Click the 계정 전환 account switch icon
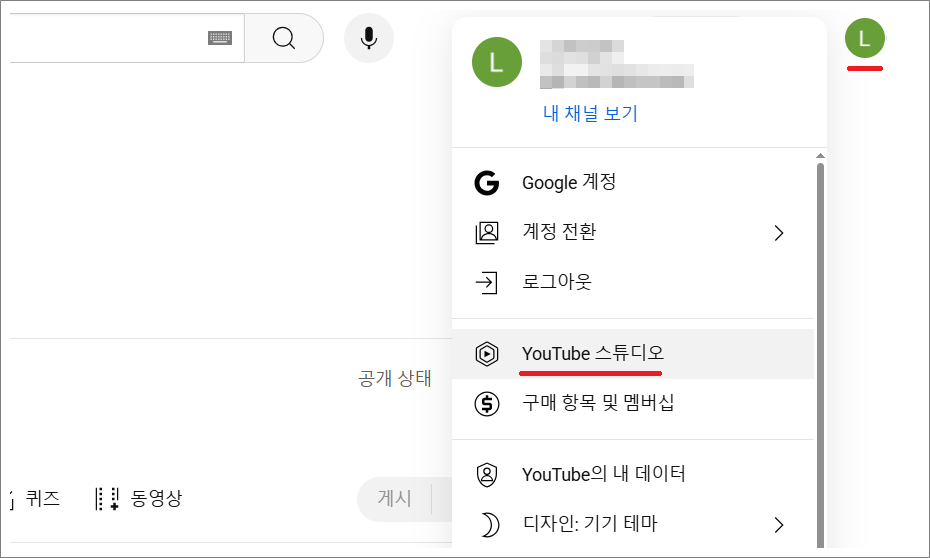Viewport: 930px width, 558px height. point(487,232)
